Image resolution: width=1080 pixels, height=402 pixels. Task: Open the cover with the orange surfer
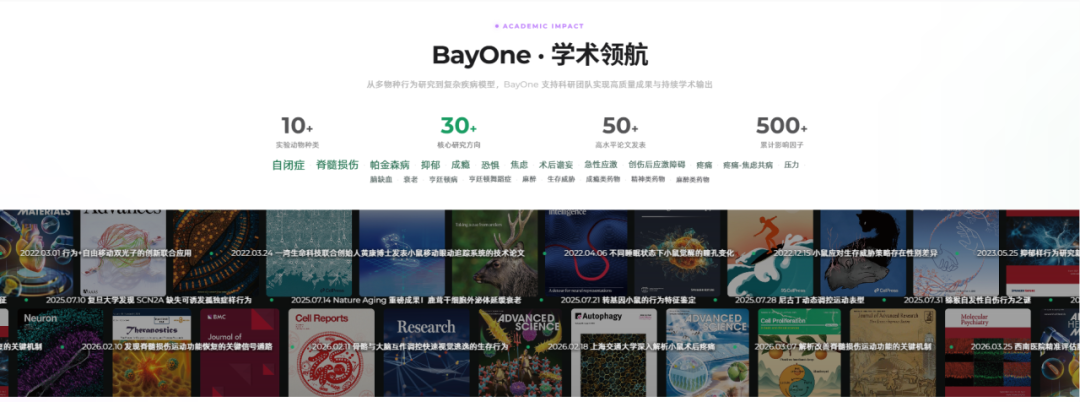click(x=769, y=253)
